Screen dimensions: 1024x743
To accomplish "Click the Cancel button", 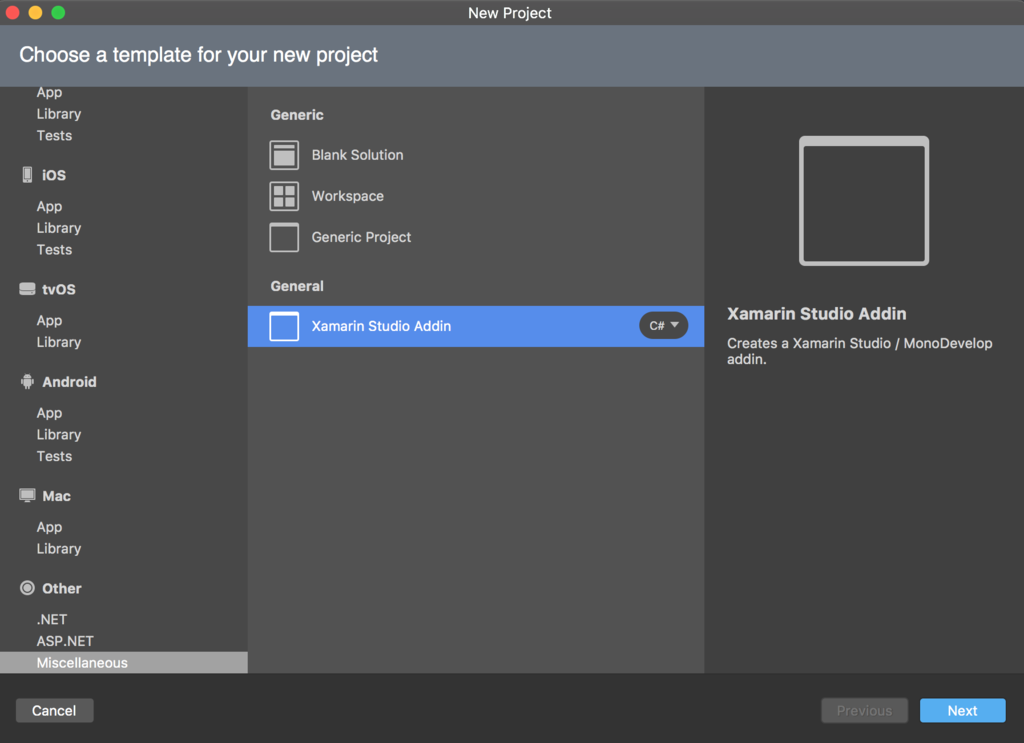I will click(x=54, y=711).
